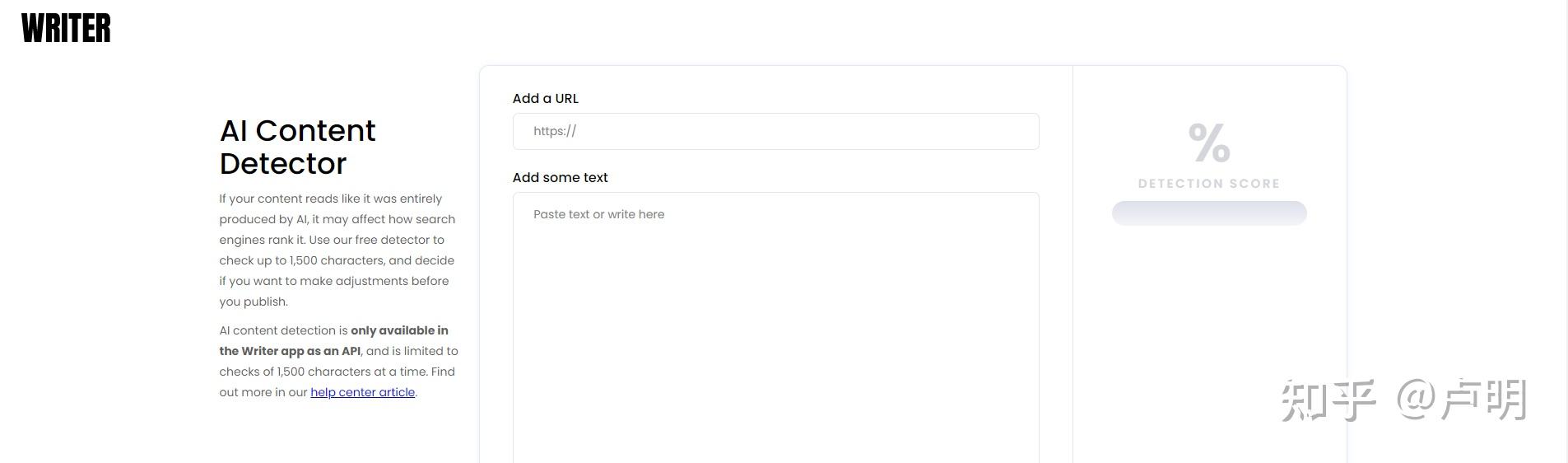Open the help center article link

point(362,392)
